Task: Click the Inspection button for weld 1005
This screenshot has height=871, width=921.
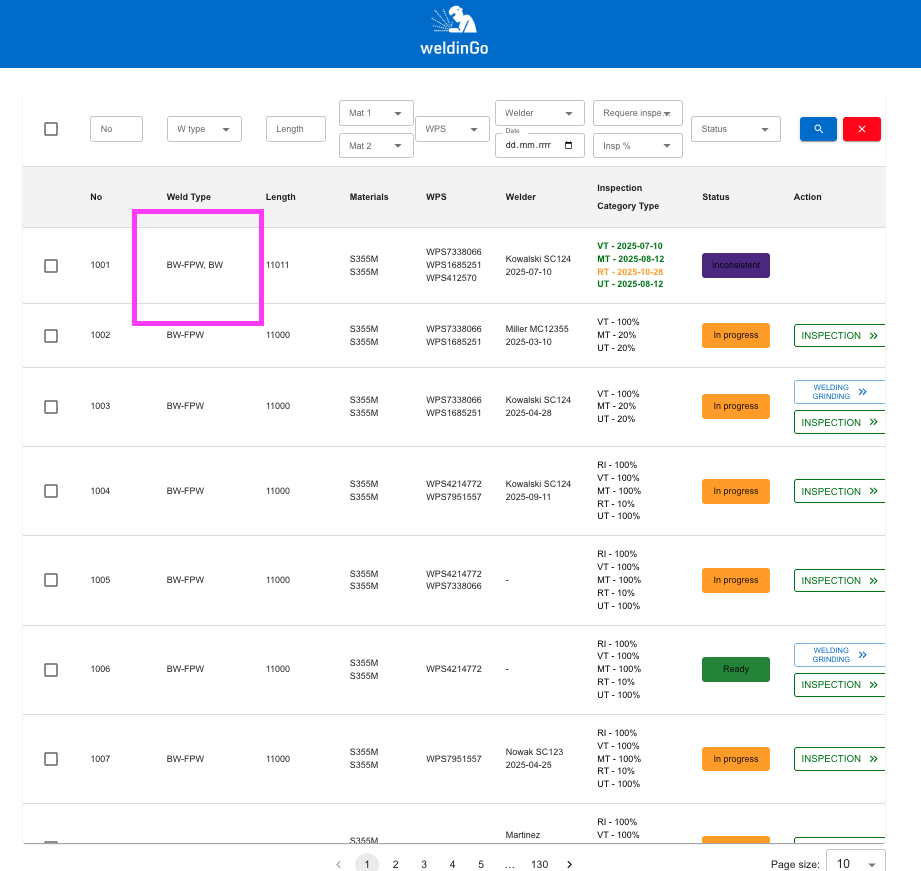Action: [839, 581]
